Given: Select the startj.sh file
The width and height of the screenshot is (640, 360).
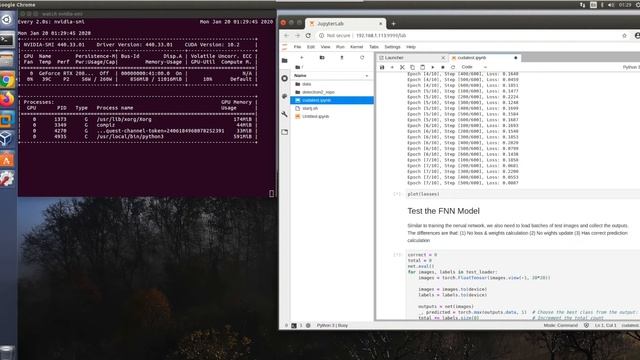Looking at the screenshot, I should (332, 109).
